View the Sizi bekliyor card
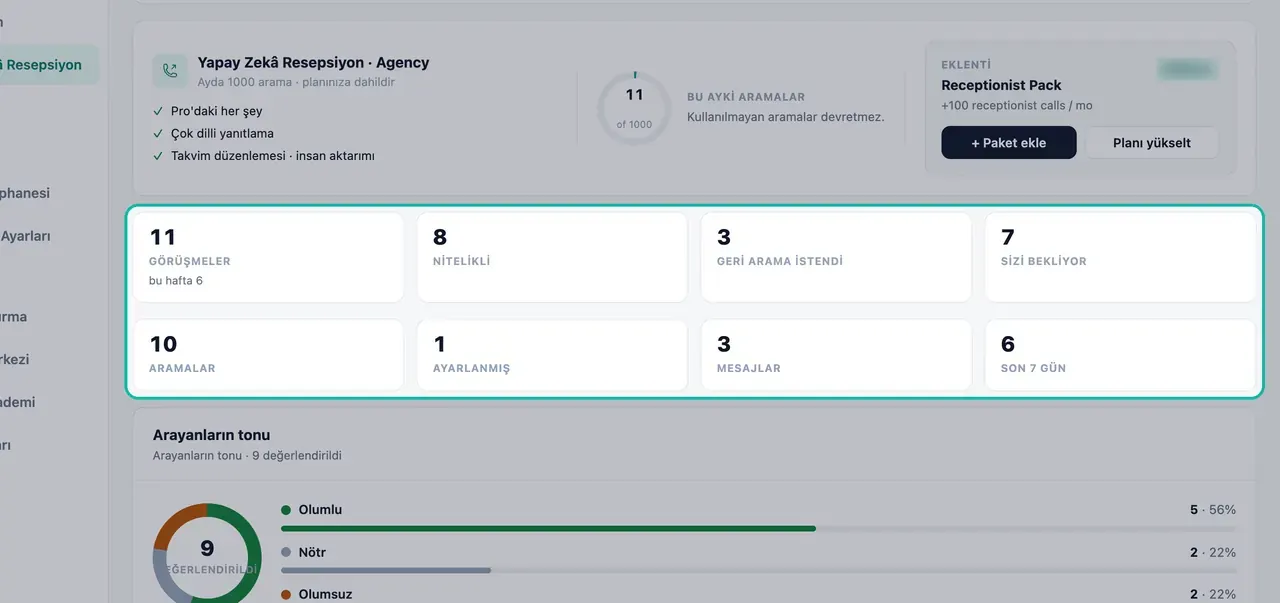 pyautogui.click(x=1120, y=257)
